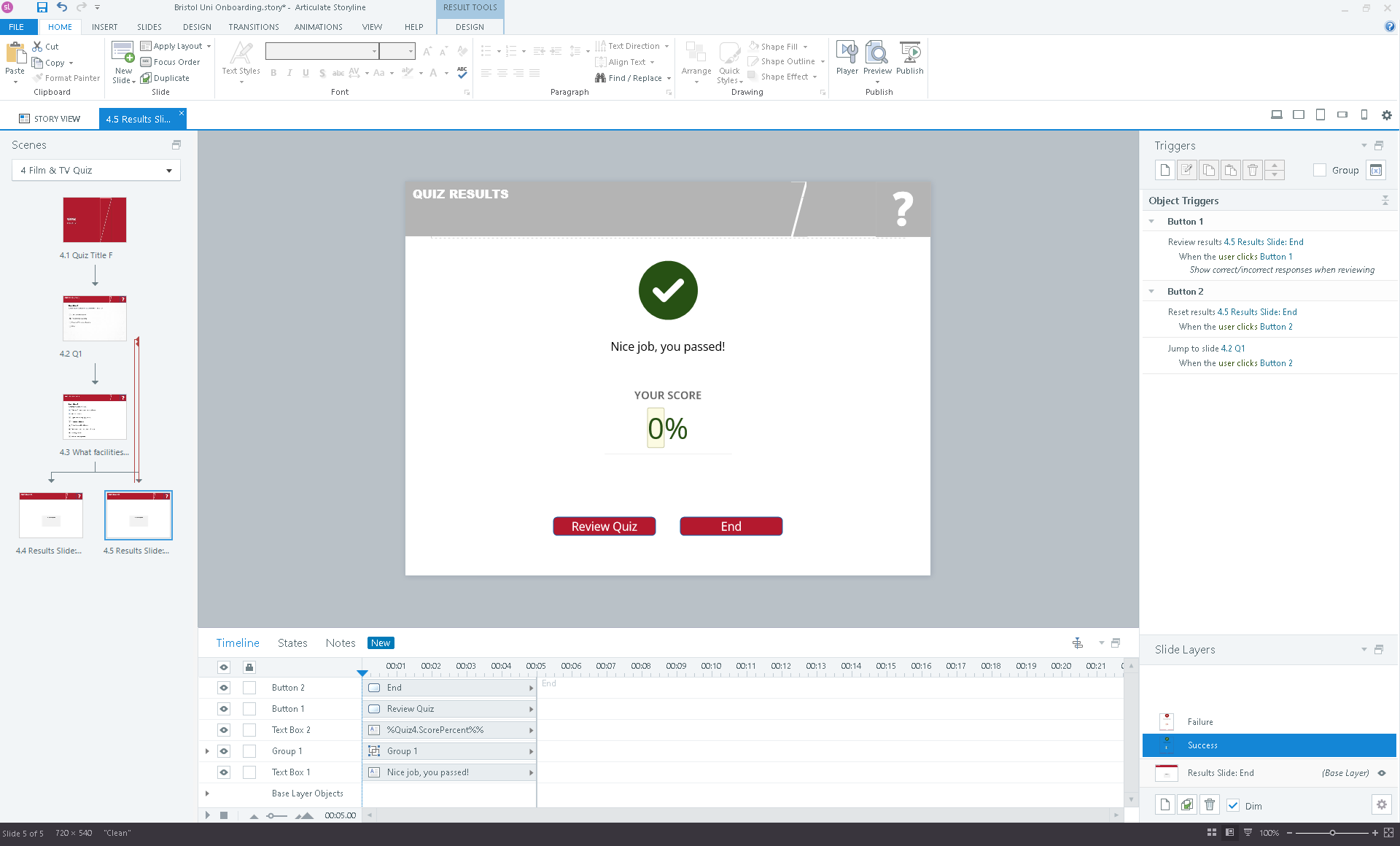Click the 4.2 Q1 link in triggers
The width and height of the screenshot is (1400, 846).
1233,349
